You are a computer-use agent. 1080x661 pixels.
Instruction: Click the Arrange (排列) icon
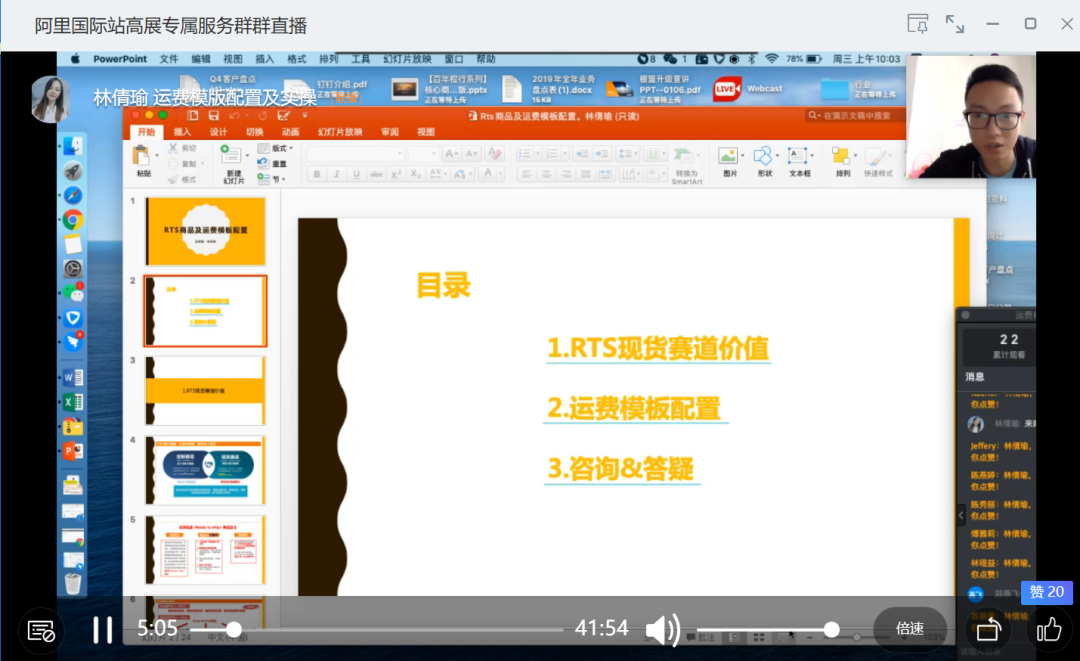(840, 156)
